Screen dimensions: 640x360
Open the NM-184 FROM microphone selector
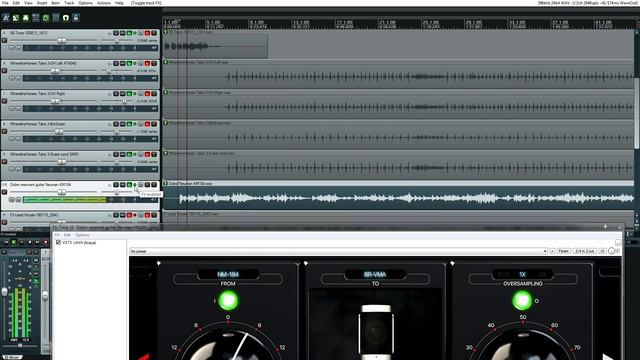pyautogui.click(x=228, y=274)
